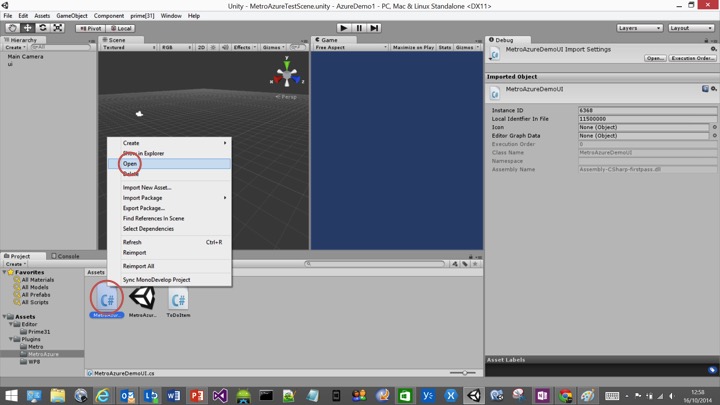Select the MetroAzur Unity scene asset
Viewport: 720px width, 405px height.
pos(142,301)
